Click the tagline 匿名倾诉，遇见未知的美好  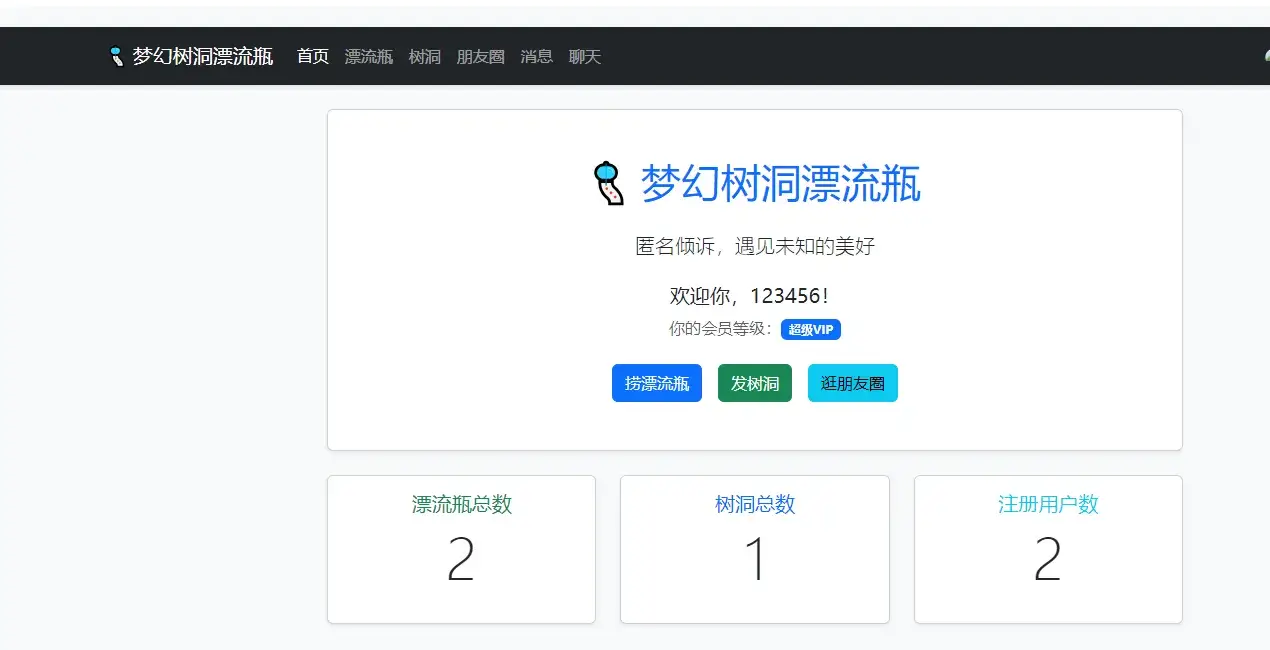[754, 246]
